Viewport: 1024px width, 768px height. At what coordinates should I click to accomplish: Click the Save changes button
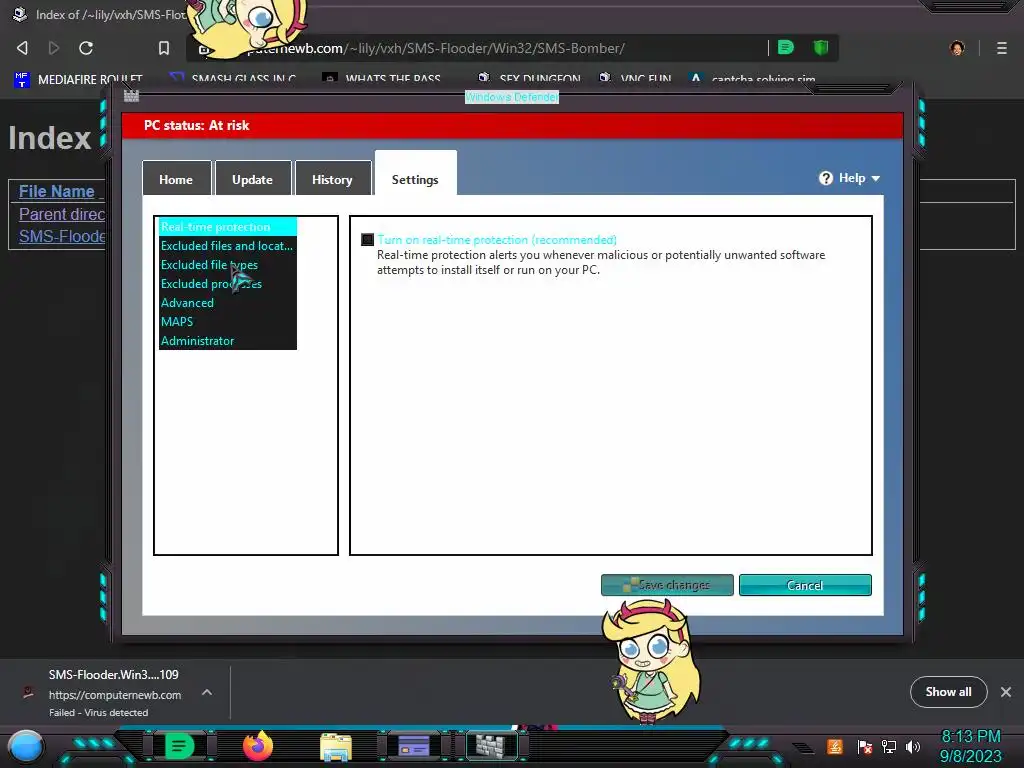tap(667, 585)
